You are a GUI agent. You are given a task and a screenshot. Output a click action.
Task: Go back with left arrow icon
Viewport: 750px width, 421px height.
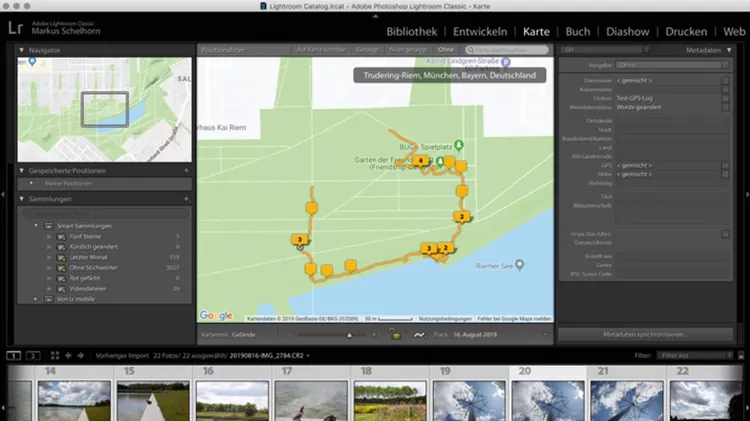point(68,355)
